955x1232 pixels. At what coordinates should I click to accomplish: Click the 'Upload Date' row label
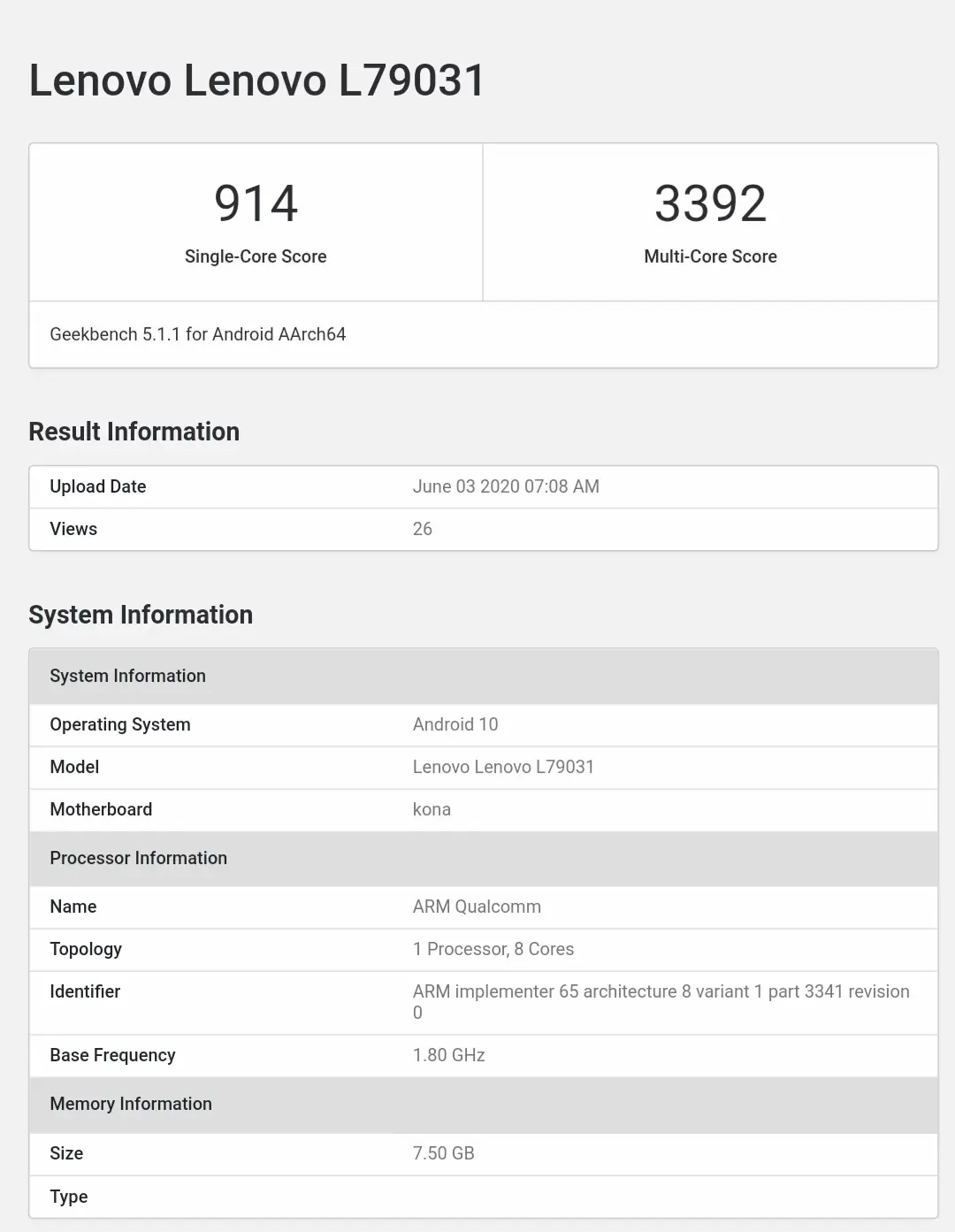point(98,486)
